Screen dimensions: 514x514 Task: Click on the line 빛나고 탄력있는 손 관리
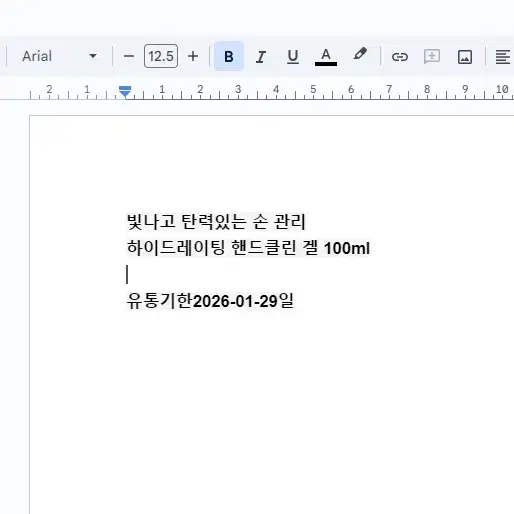[216, 222]
